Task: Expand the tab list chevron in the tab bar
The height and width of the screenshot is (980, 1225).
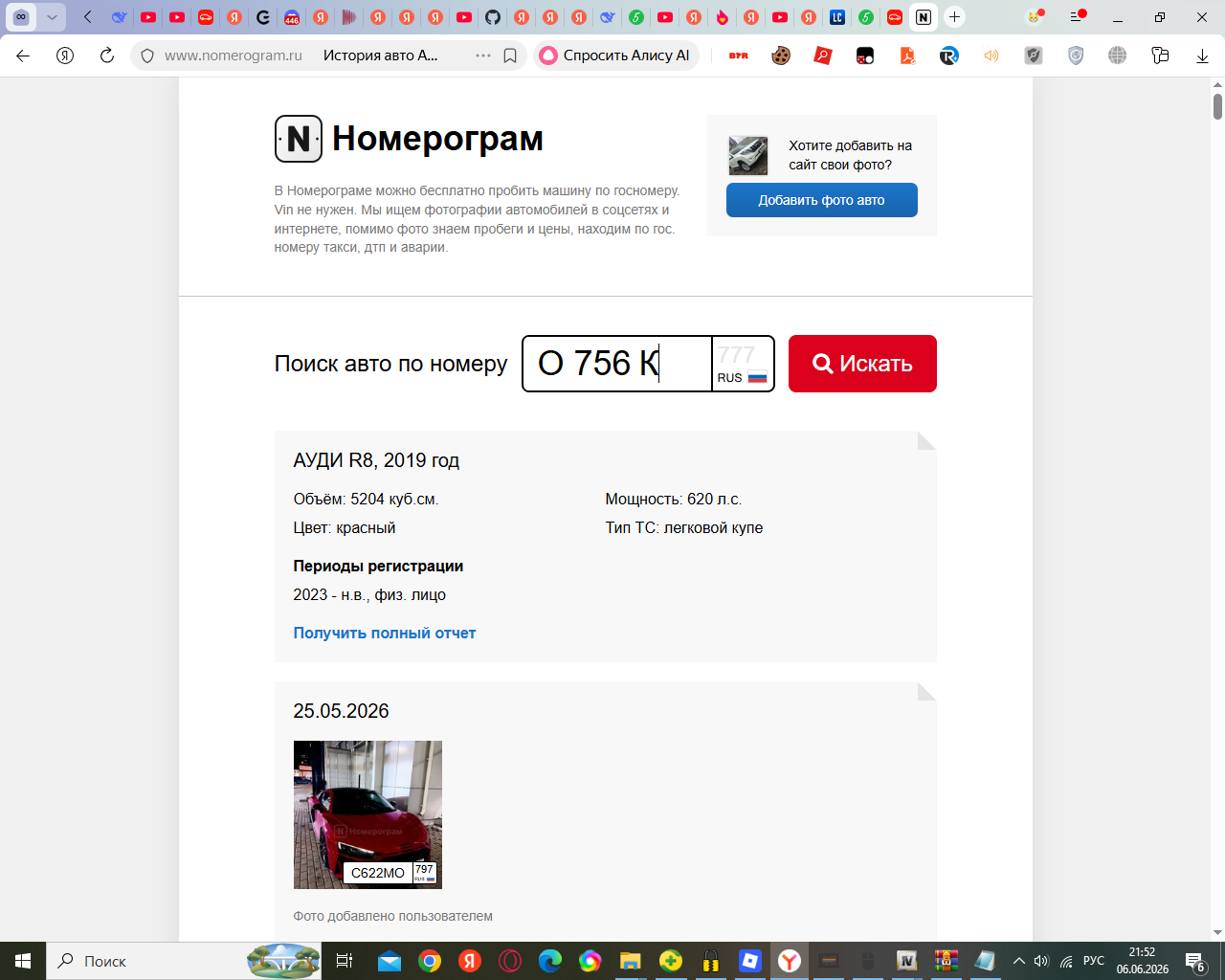Action: click(52, 17)
